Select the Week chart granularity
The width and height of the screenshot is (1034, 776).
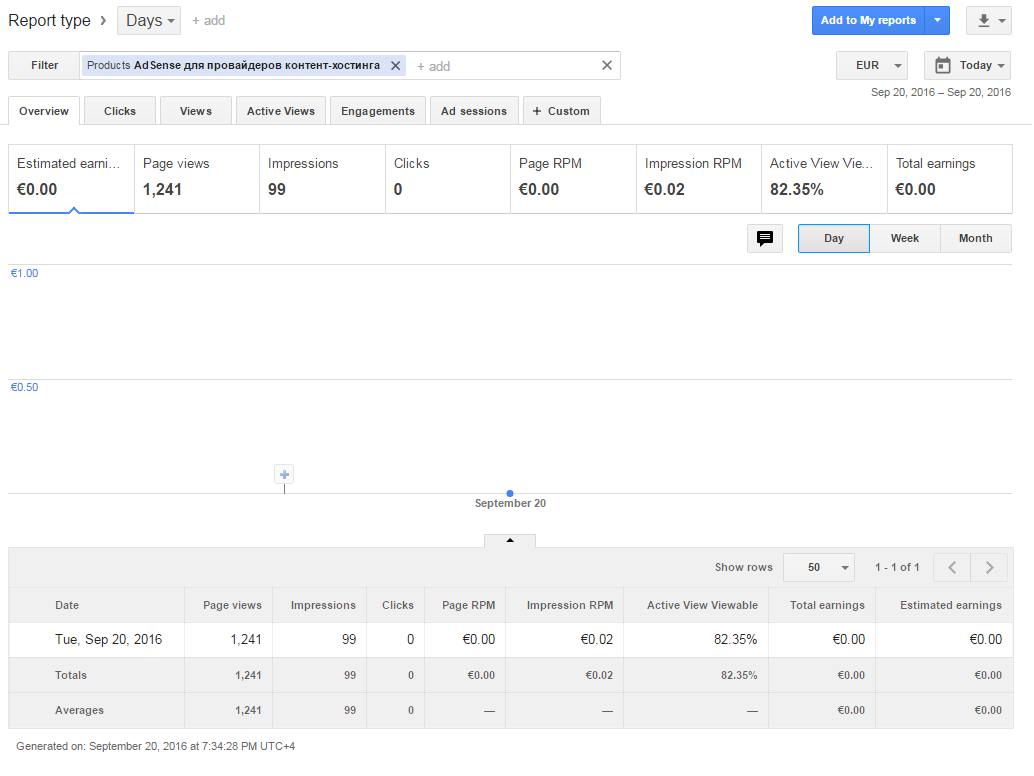point(905,238)
